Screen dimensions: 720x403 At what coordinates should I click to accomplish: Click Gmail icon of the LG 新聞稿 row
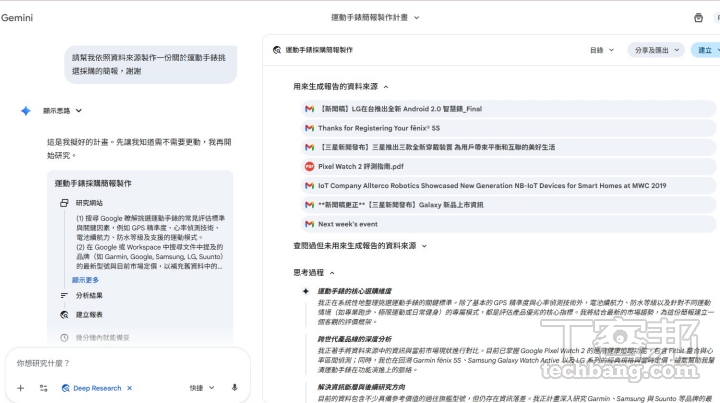point(309,109)
